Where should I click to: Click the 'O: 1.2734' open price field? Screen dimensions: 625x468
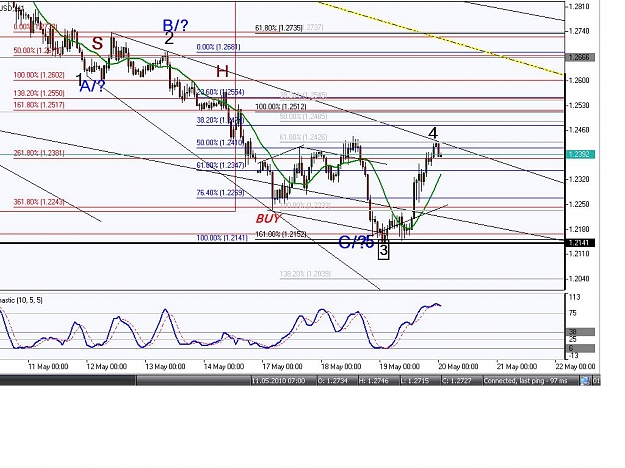tap(332, 381)
